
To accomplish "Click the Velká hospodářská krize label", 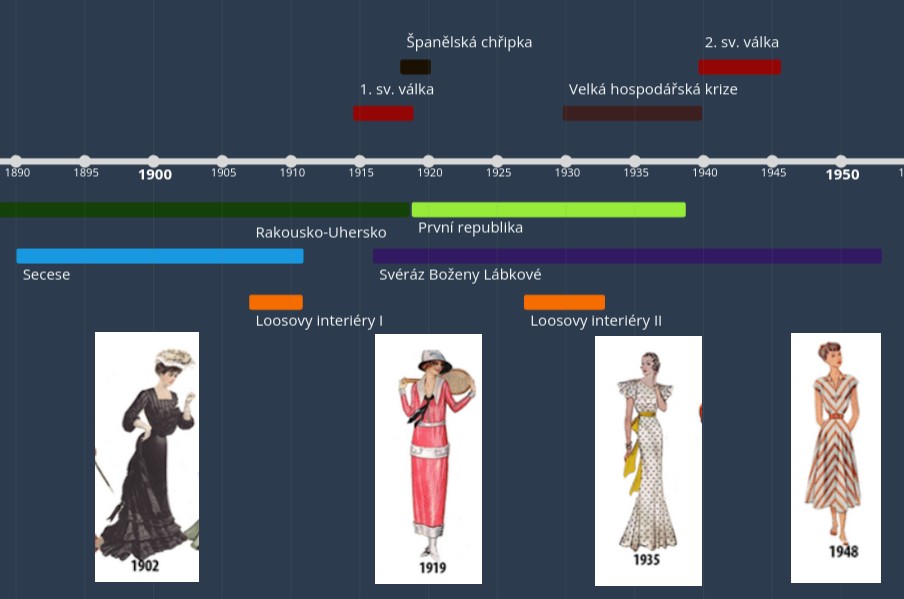I will click(653, 90).
